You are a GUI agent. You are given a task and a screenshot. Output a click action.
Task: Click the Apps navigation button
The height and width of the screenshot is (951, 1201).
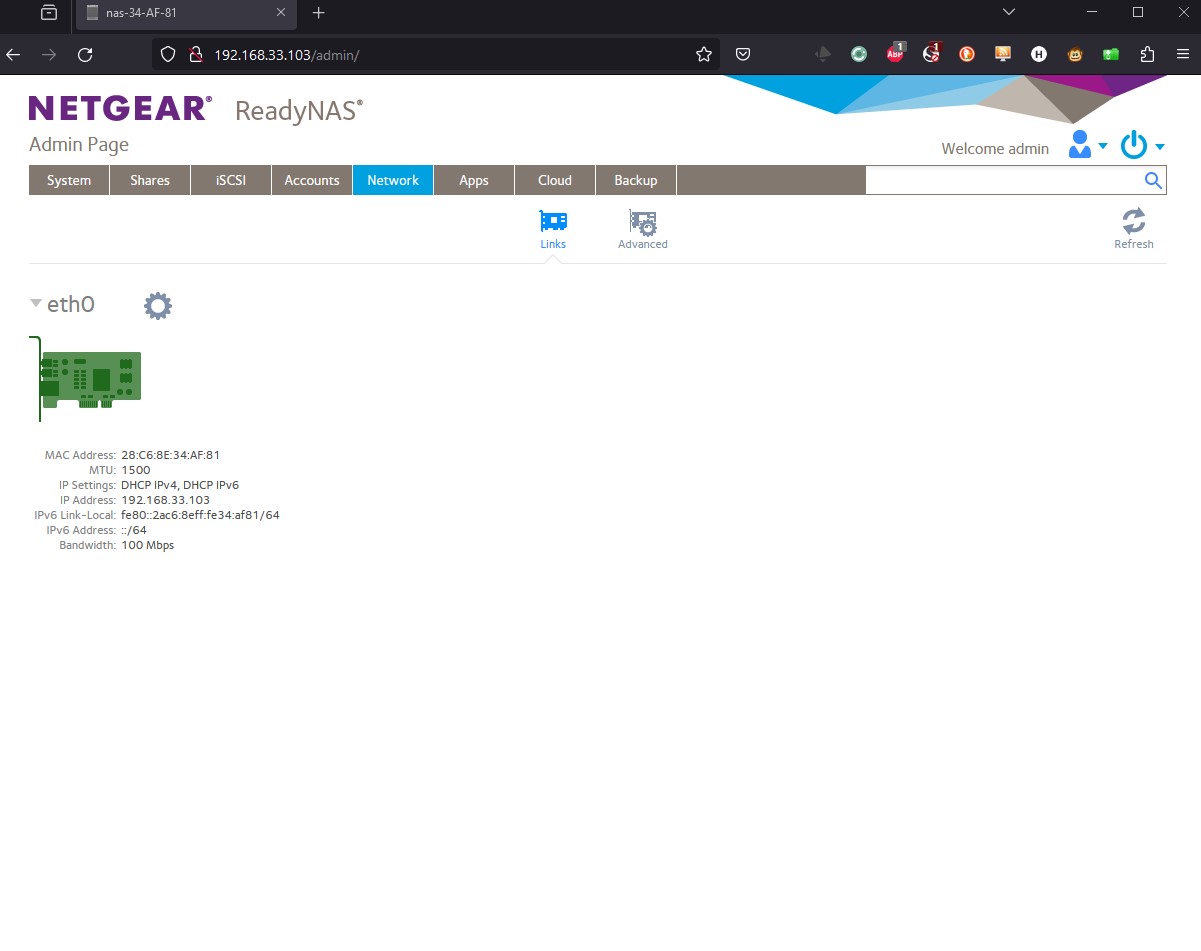coord(473,180)
